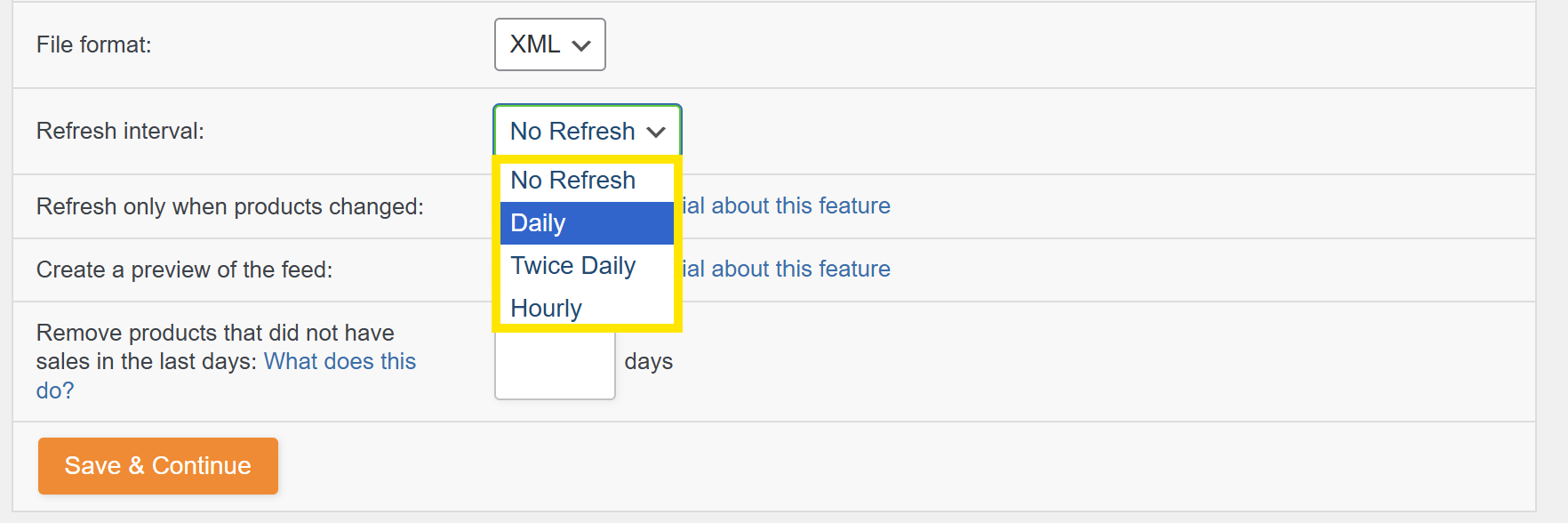Open the 'What does this do?' link

click(x=340, y=362)
